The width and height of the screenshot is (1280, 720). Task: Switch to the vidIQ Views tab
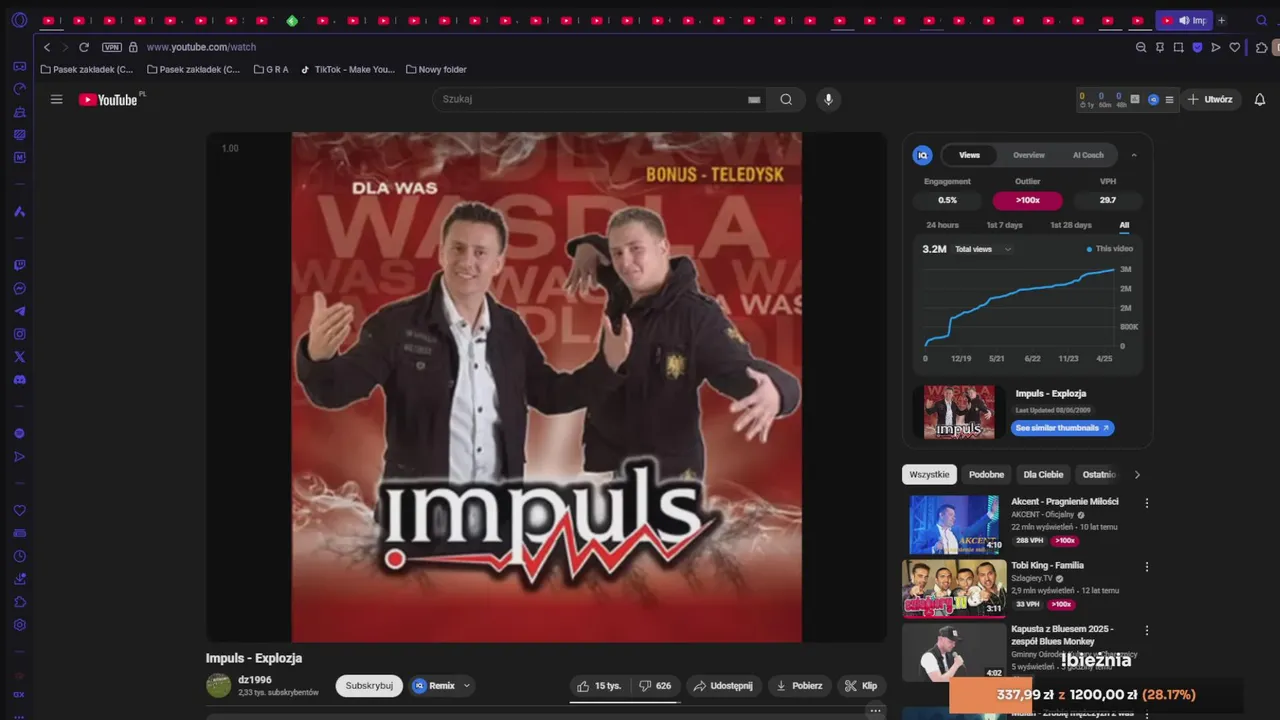coord(970,155)
